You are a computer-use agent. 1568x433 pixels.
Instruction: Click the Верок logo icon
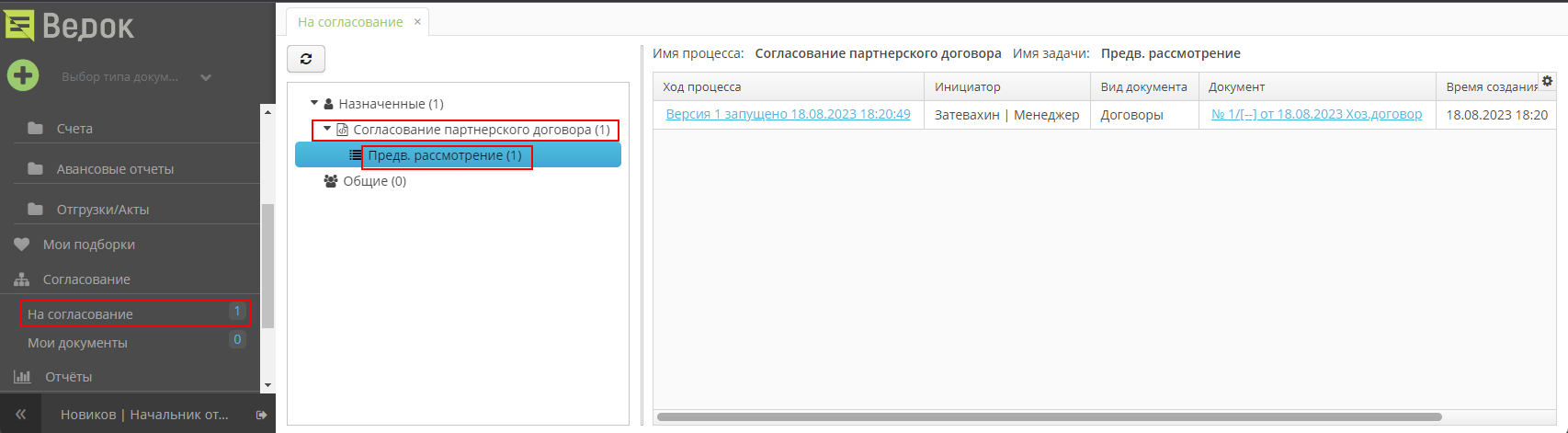point(19,25)
